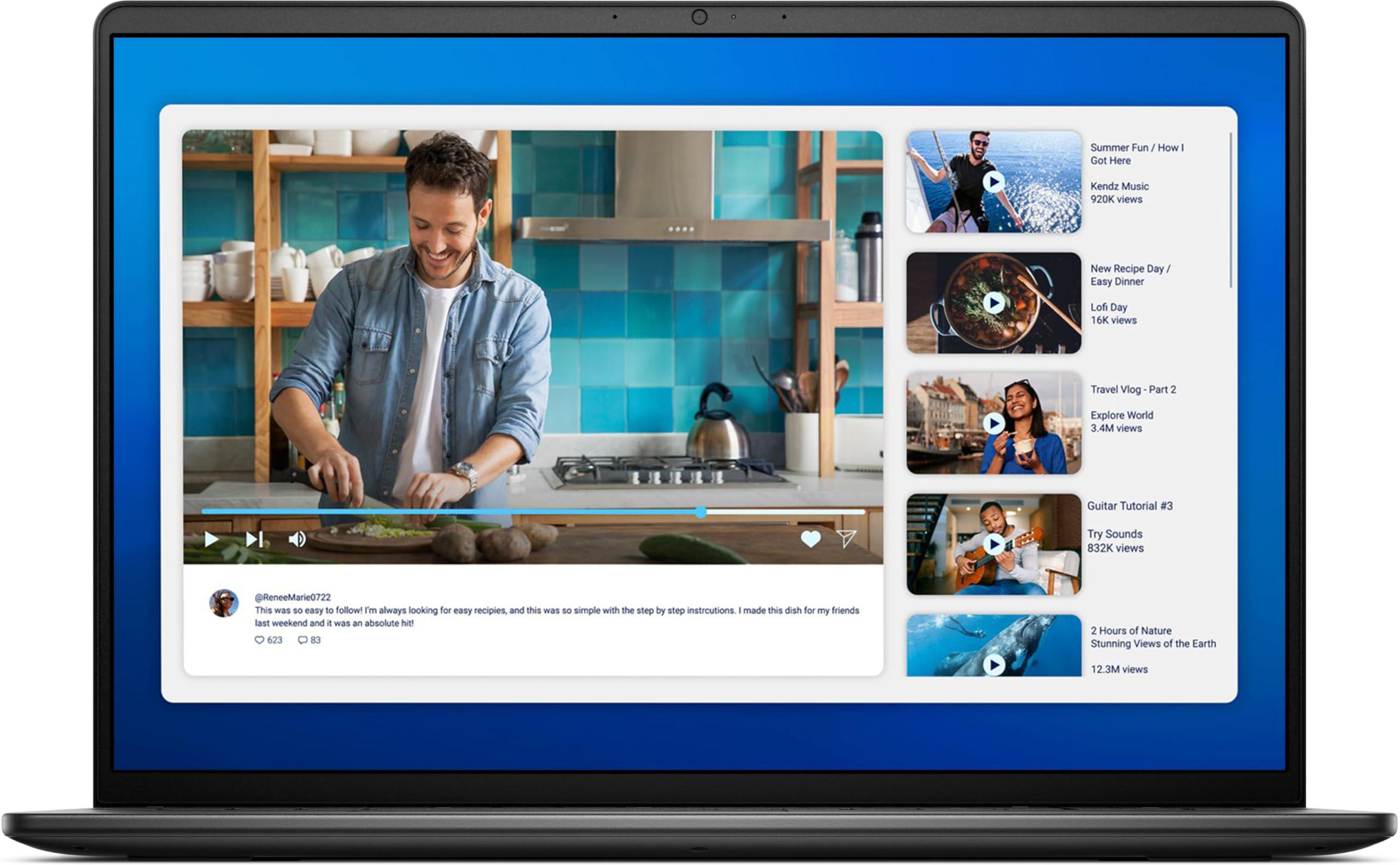Image resolution: width=1400 pixels, height=865 pixels.
Task: Play 'Summer Fun / How I Got Here'
Action: coord(993,183)
